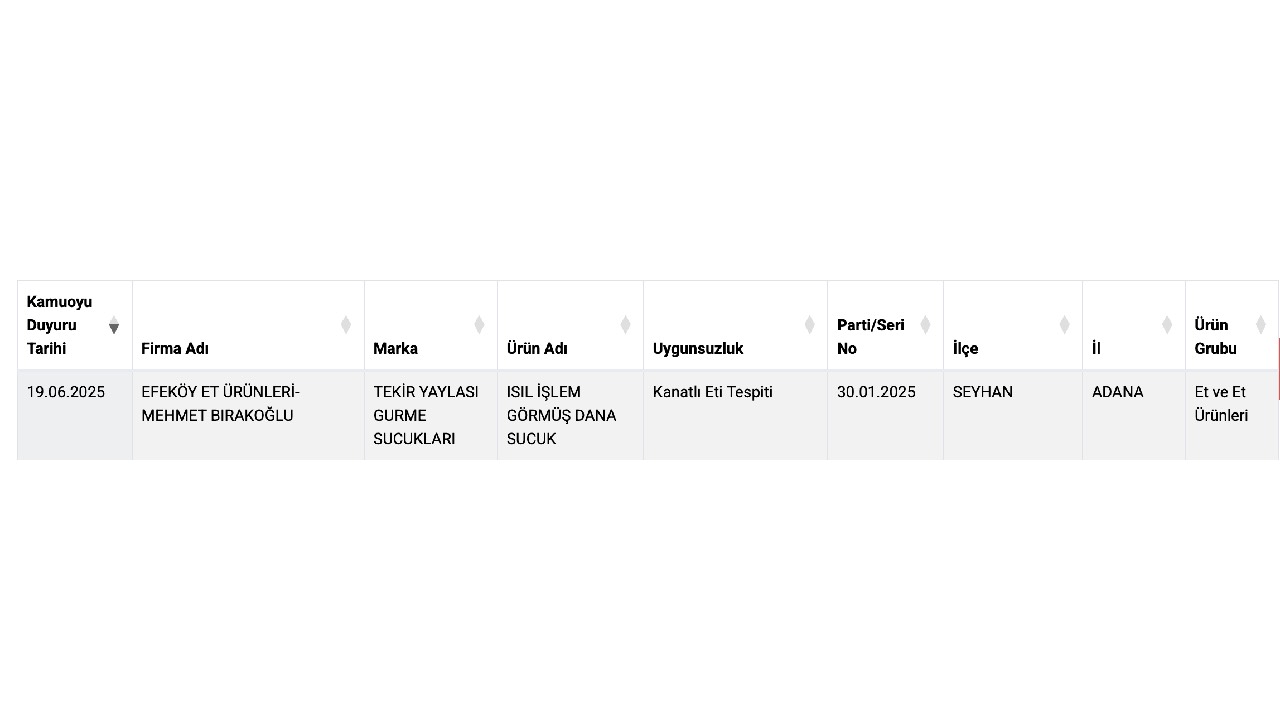This screenshot has width=1280, height=720.
Task: Click the Parti/Seri No sort icon
Action: coord(925,325)
